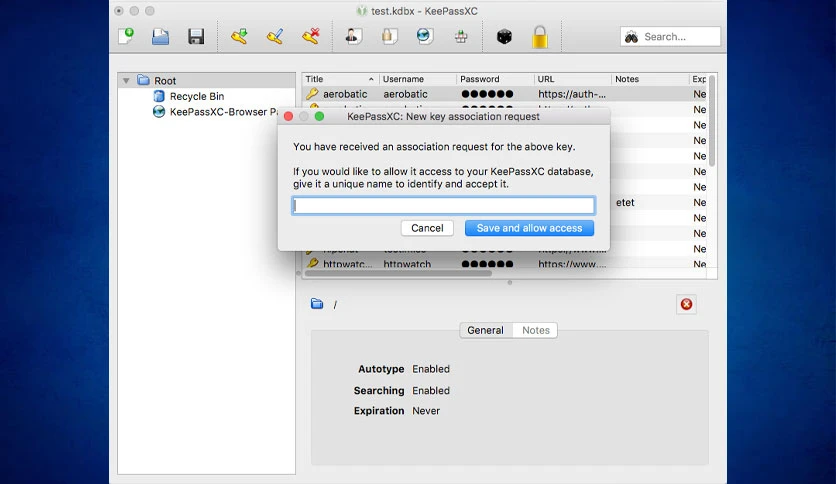
Task: Click the horizontal scrollbar under the entry list
Action: tap(398, 273)
